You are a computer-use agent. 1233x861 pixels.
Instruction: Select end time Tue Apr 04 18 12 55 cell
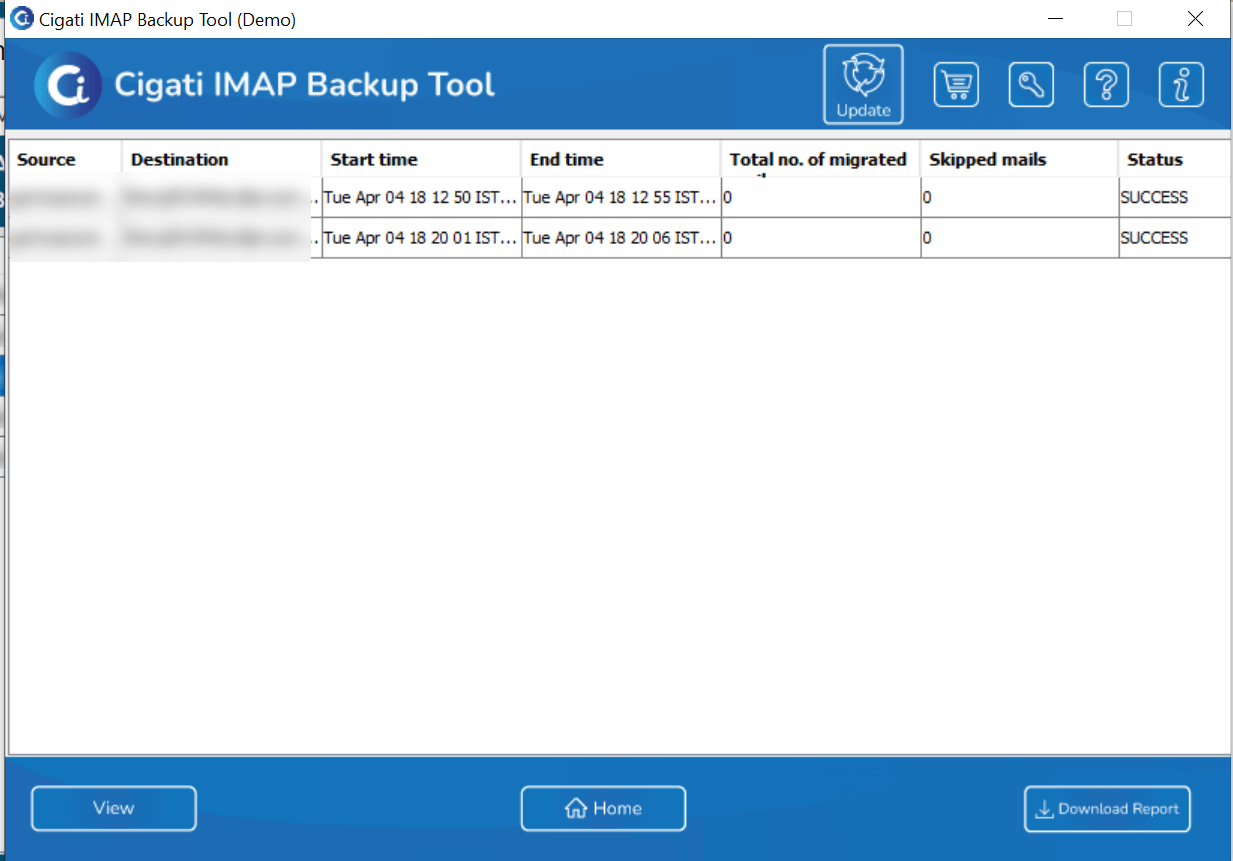tap(621, 198)
